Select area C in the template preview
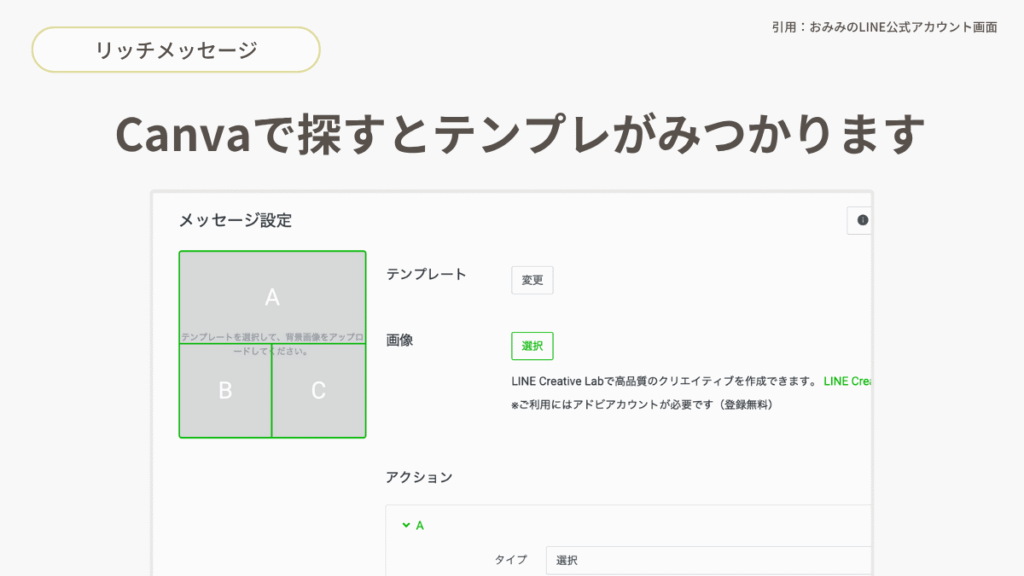 pyautogui.click(x=318, y=391)
